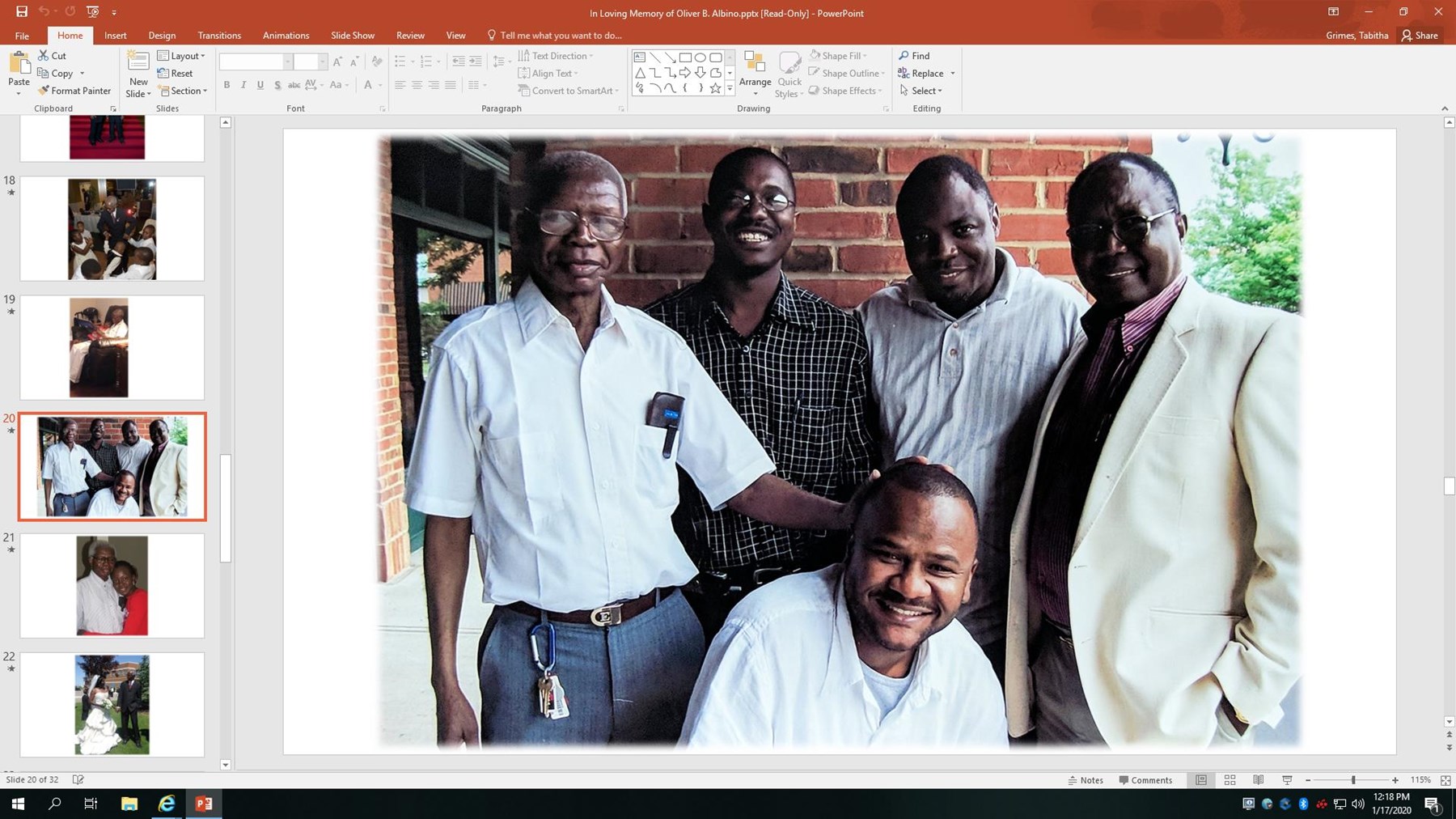Expand the Select dropdown in Editing
Screen dimensions: 1456x819
coord(921,91)
